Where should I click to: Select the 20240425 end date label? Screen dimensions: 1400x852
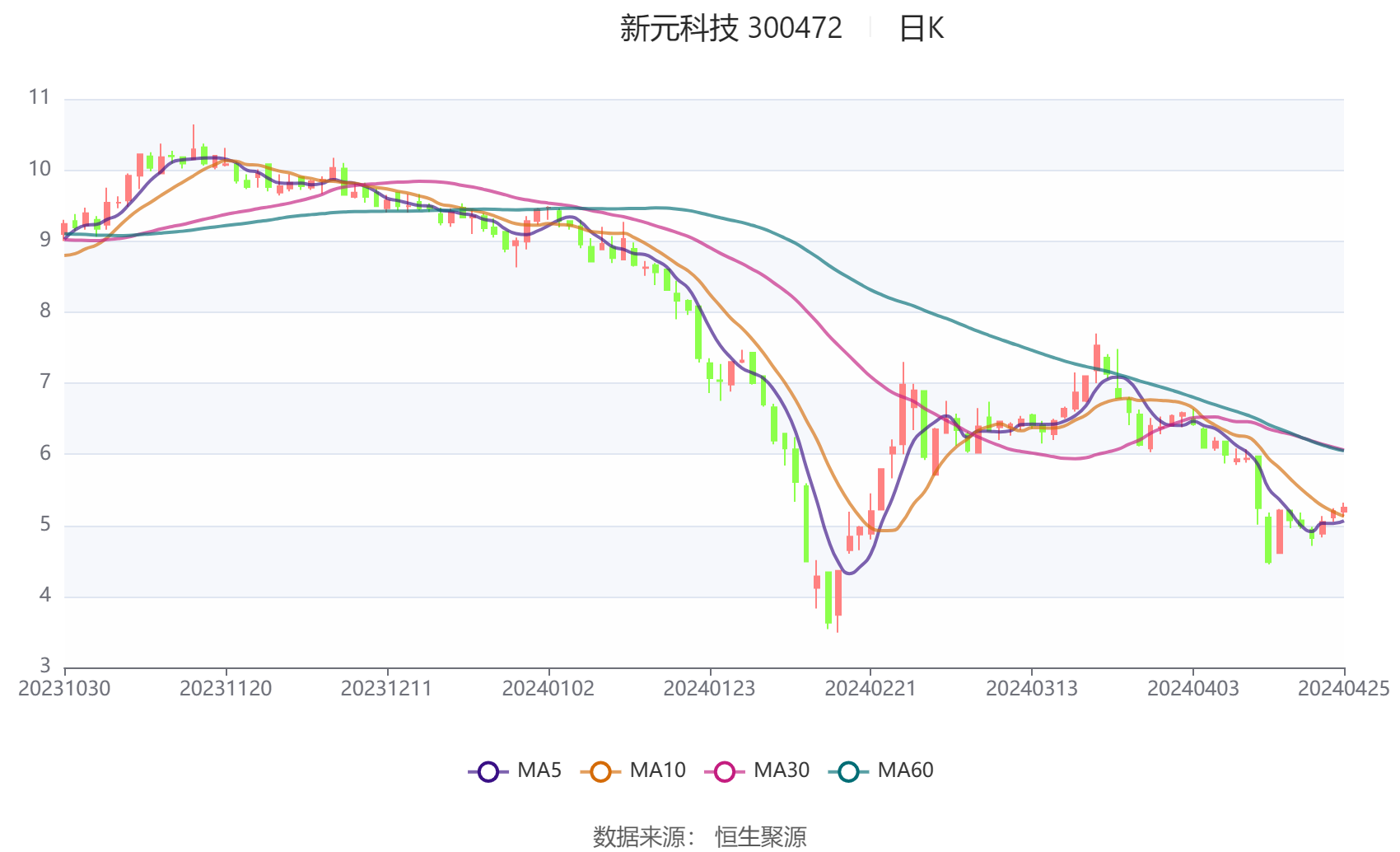pyautogui.click(x=1343, y=689)
